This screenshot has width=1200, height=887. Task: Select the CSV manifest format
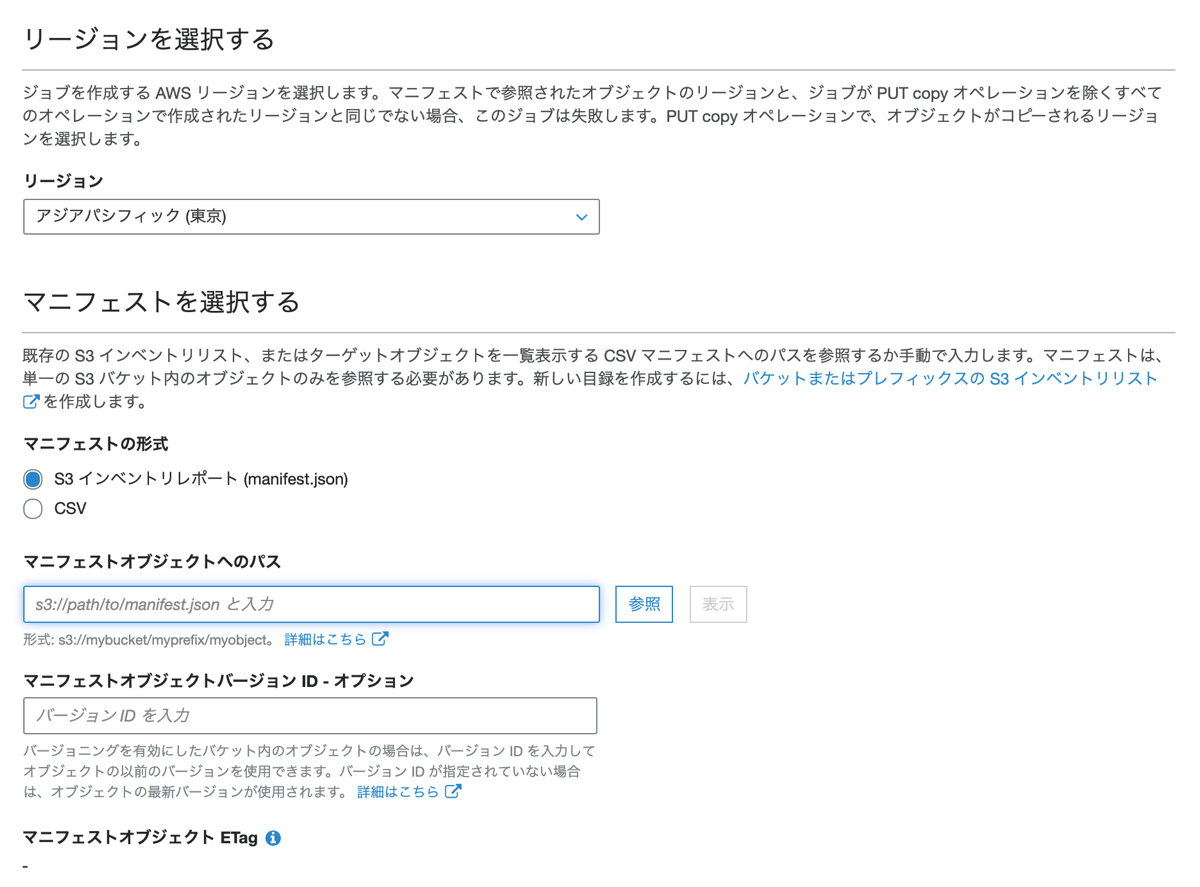32,508
